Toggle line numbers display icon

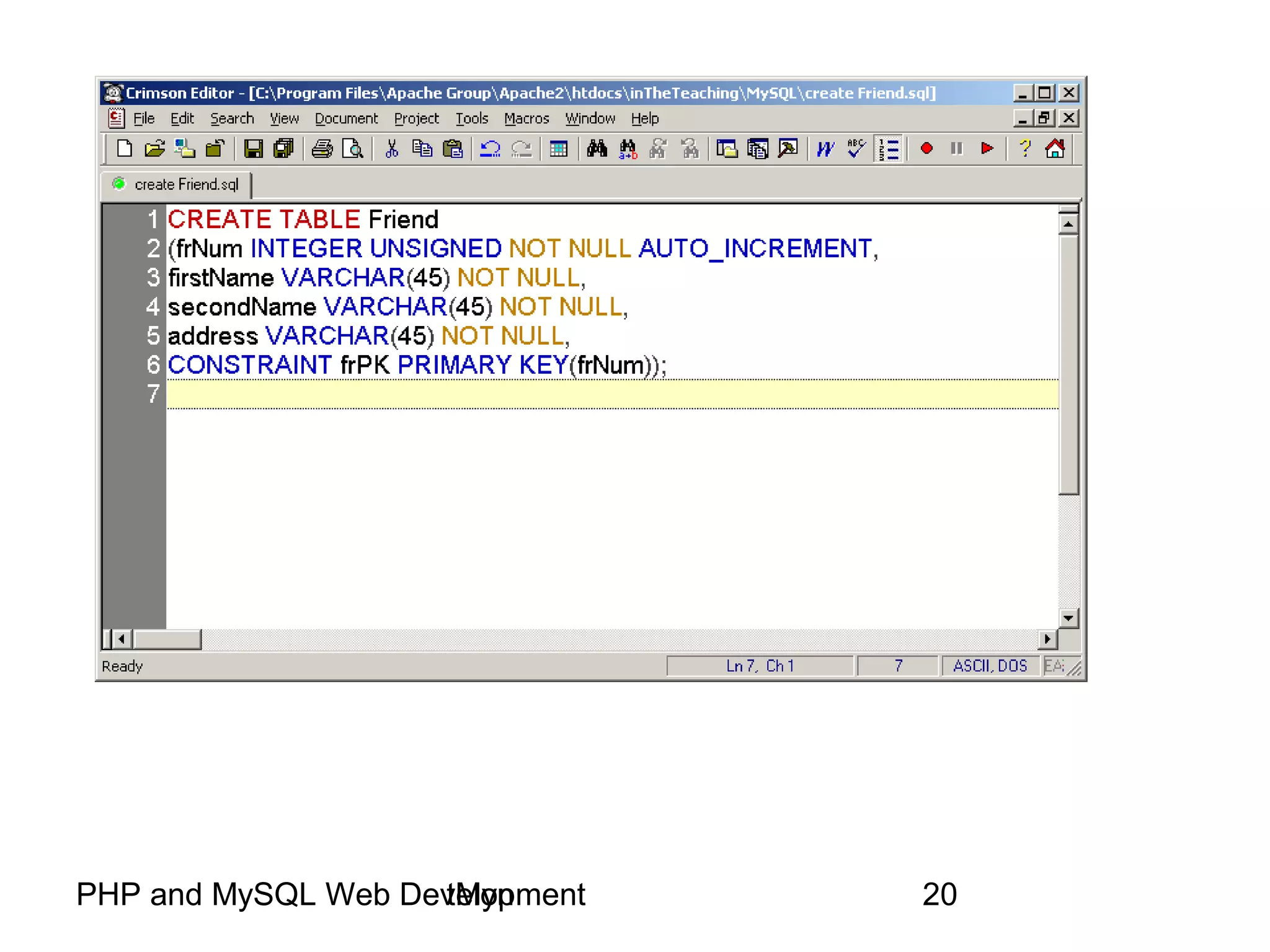point(889,149)
